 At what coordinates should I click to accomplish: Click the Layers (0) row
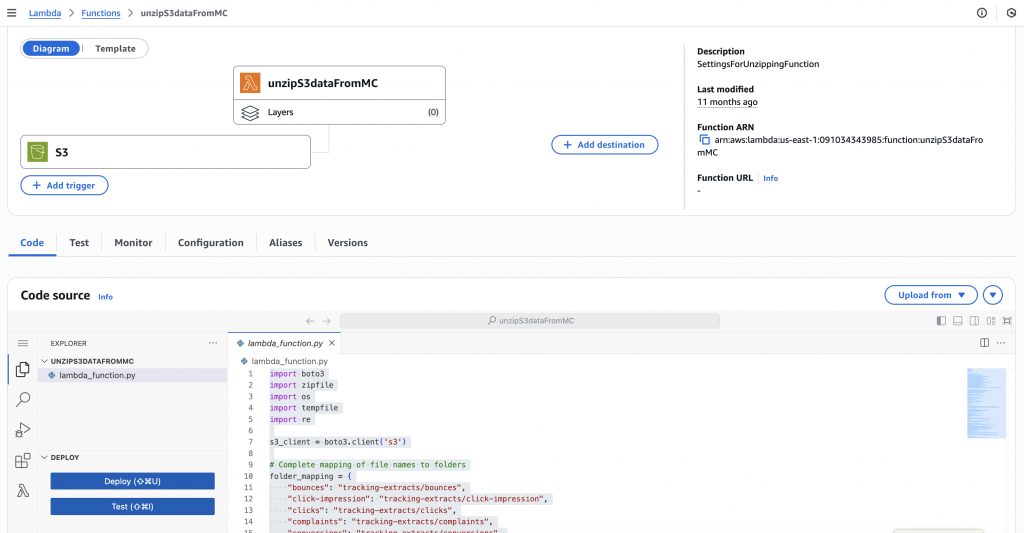340,112
